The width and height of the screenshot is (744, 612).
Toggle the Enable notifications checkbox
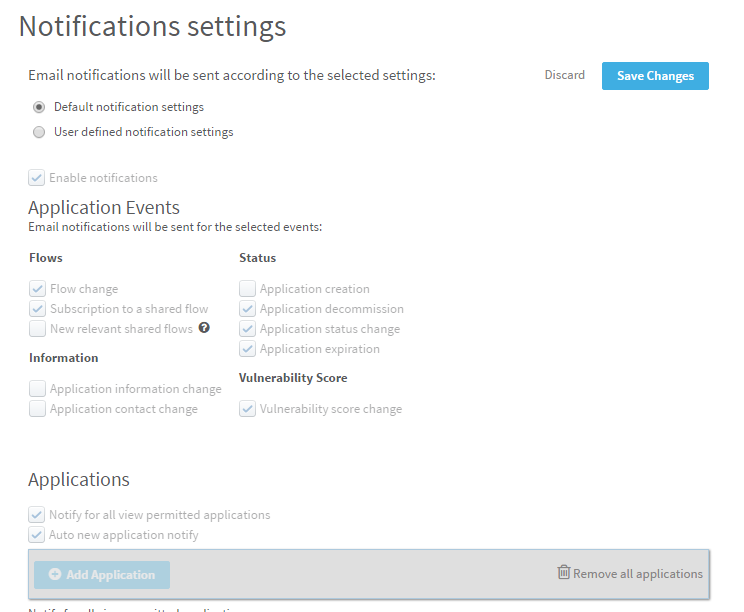(37, 178)
